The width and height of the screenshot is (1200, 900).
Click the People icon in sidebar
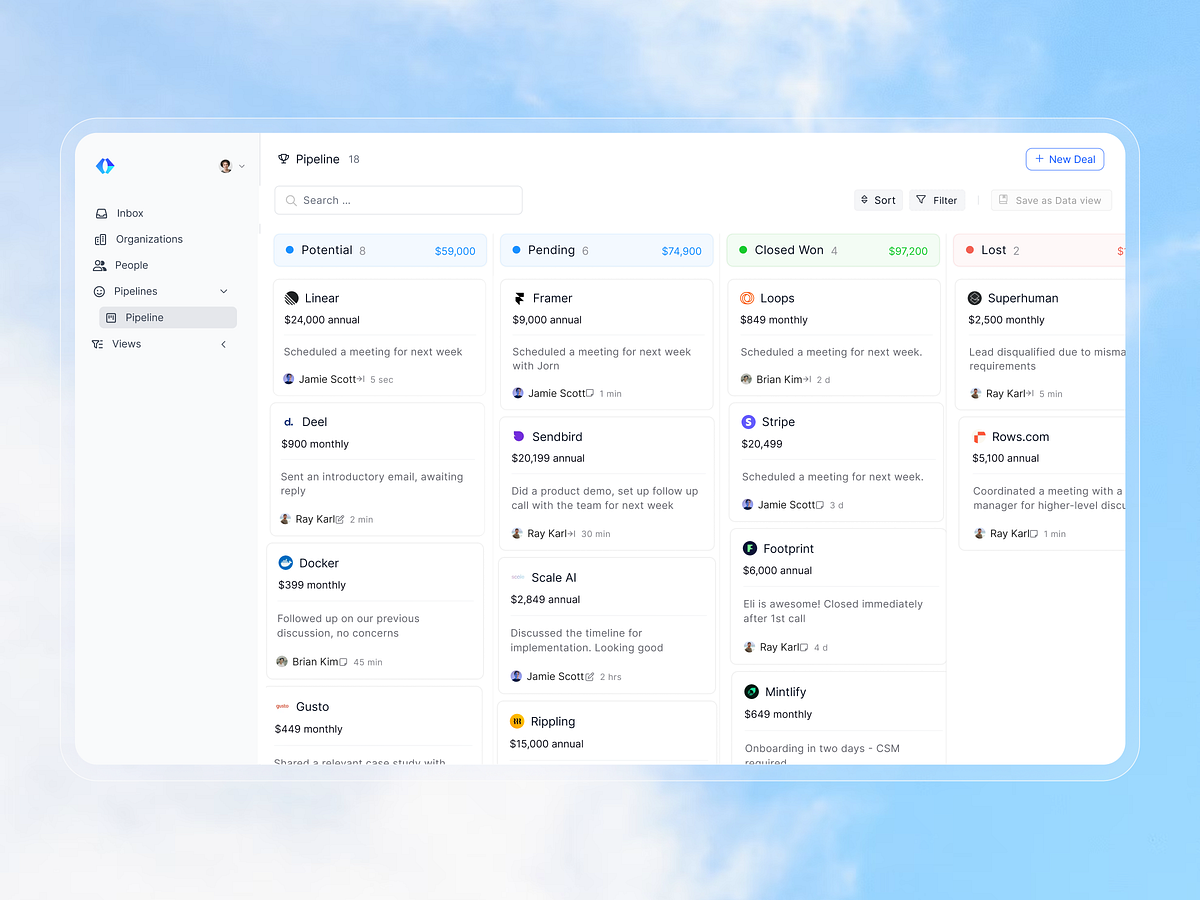pyautogui.click(x=99, y=265)
